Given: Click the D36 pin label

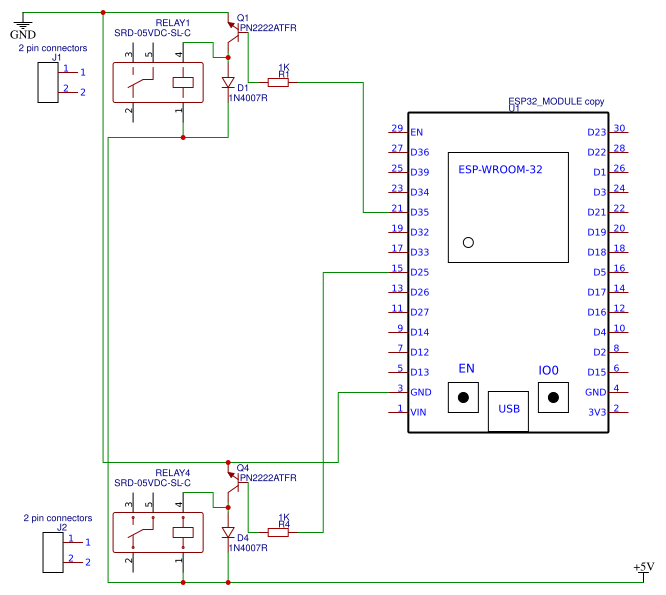Looking at the screenshot, I should coord(420,152).
